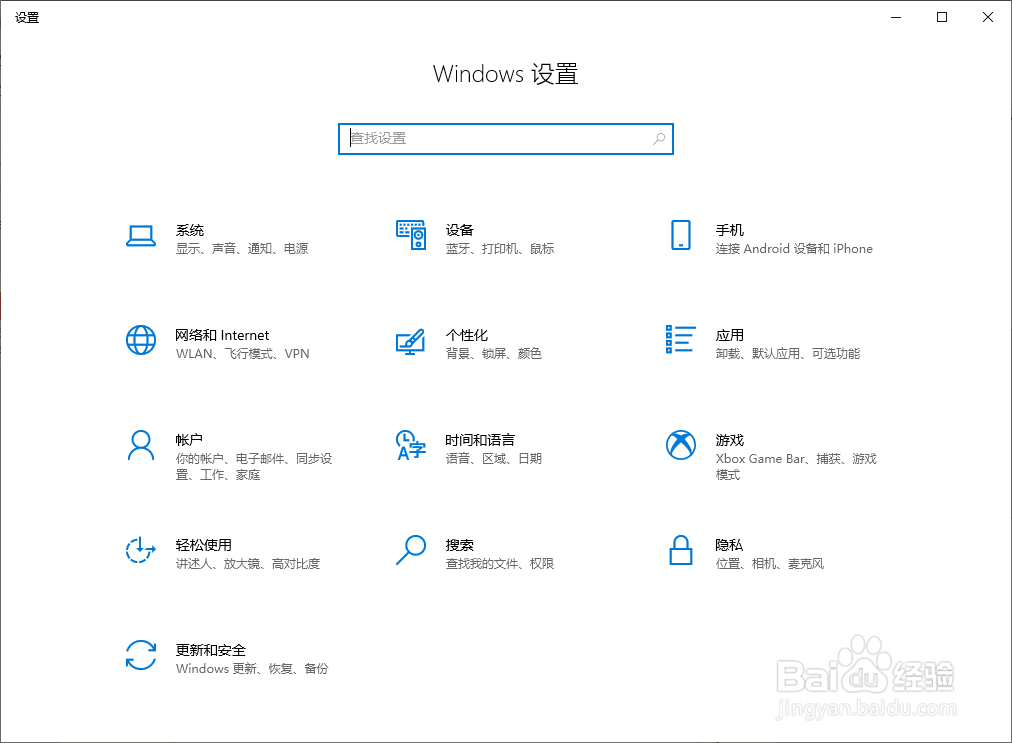Click the 隐私 padlock icon
This screenshot has height=743, width=1012.
pyautogui.click(x=680, y=550)
